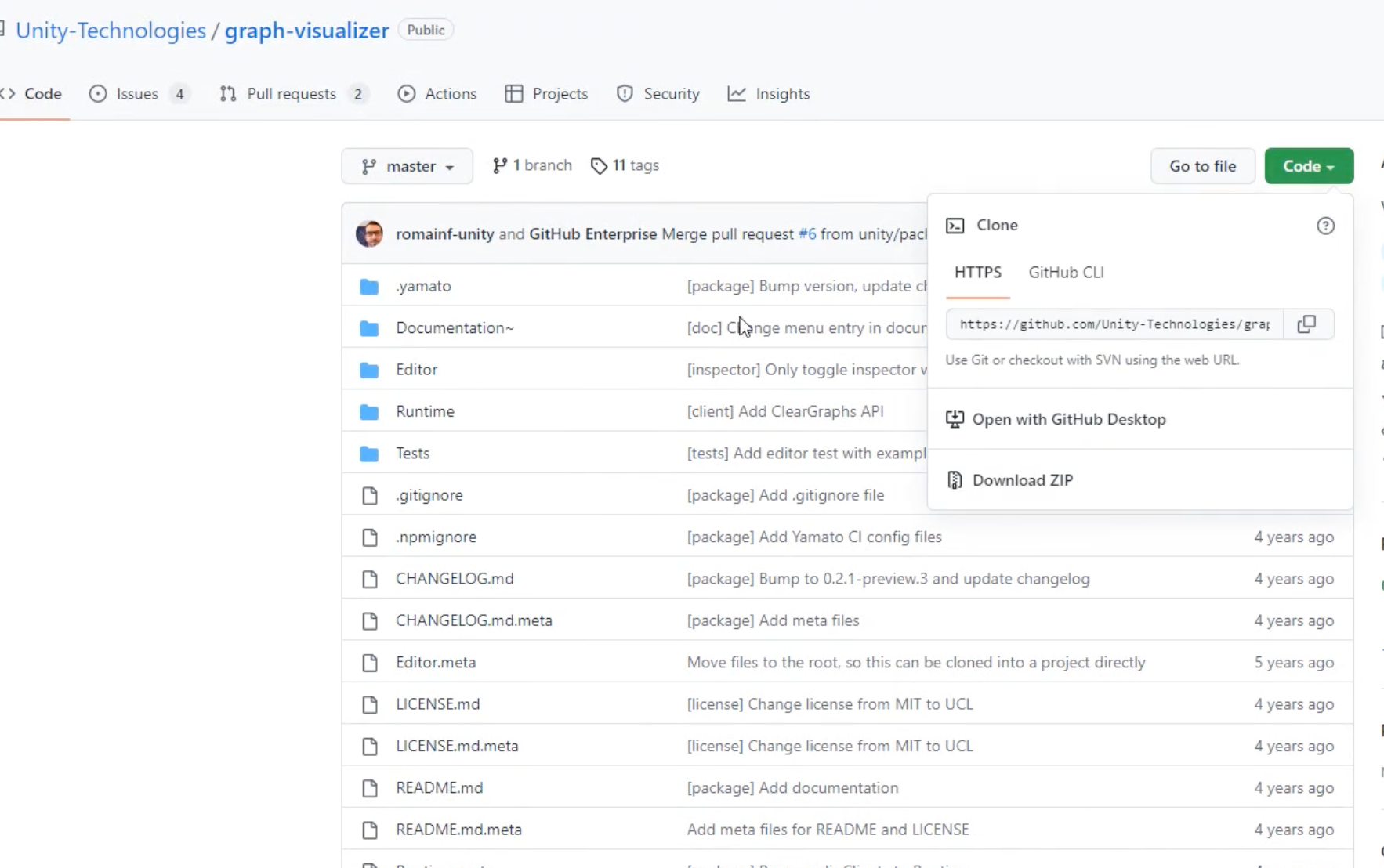Click the ZIP archive icon
Viewport: 1384px width, 868px height.
(955, 479)
